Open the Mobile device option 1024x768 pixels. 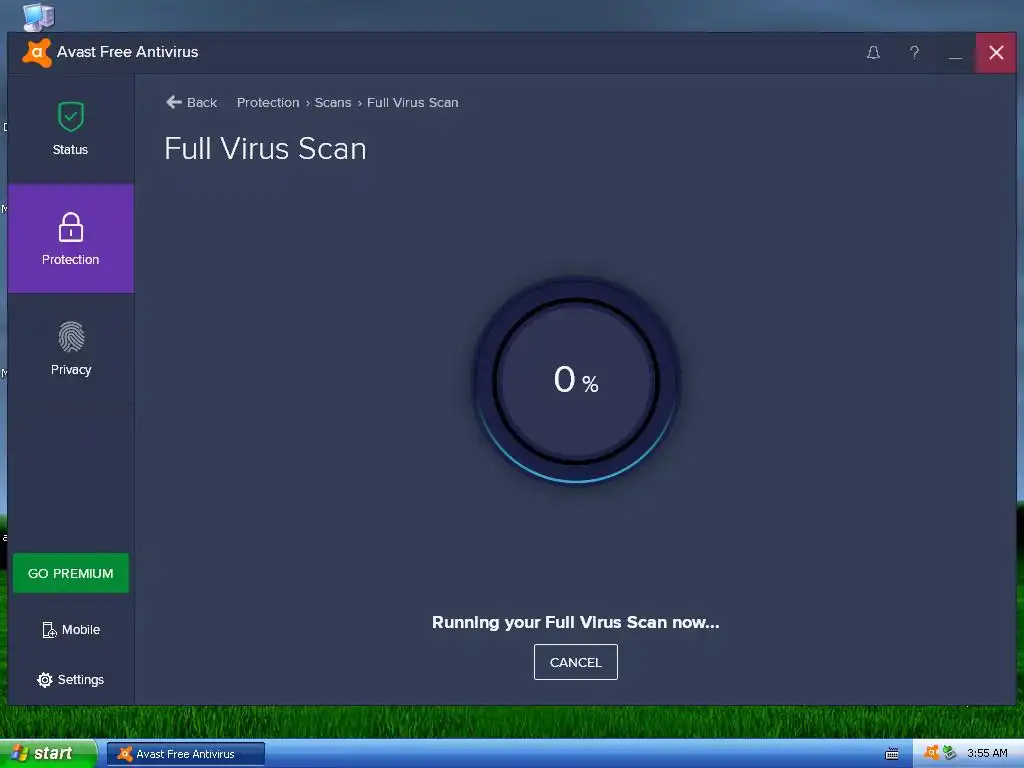coord(71,630)
